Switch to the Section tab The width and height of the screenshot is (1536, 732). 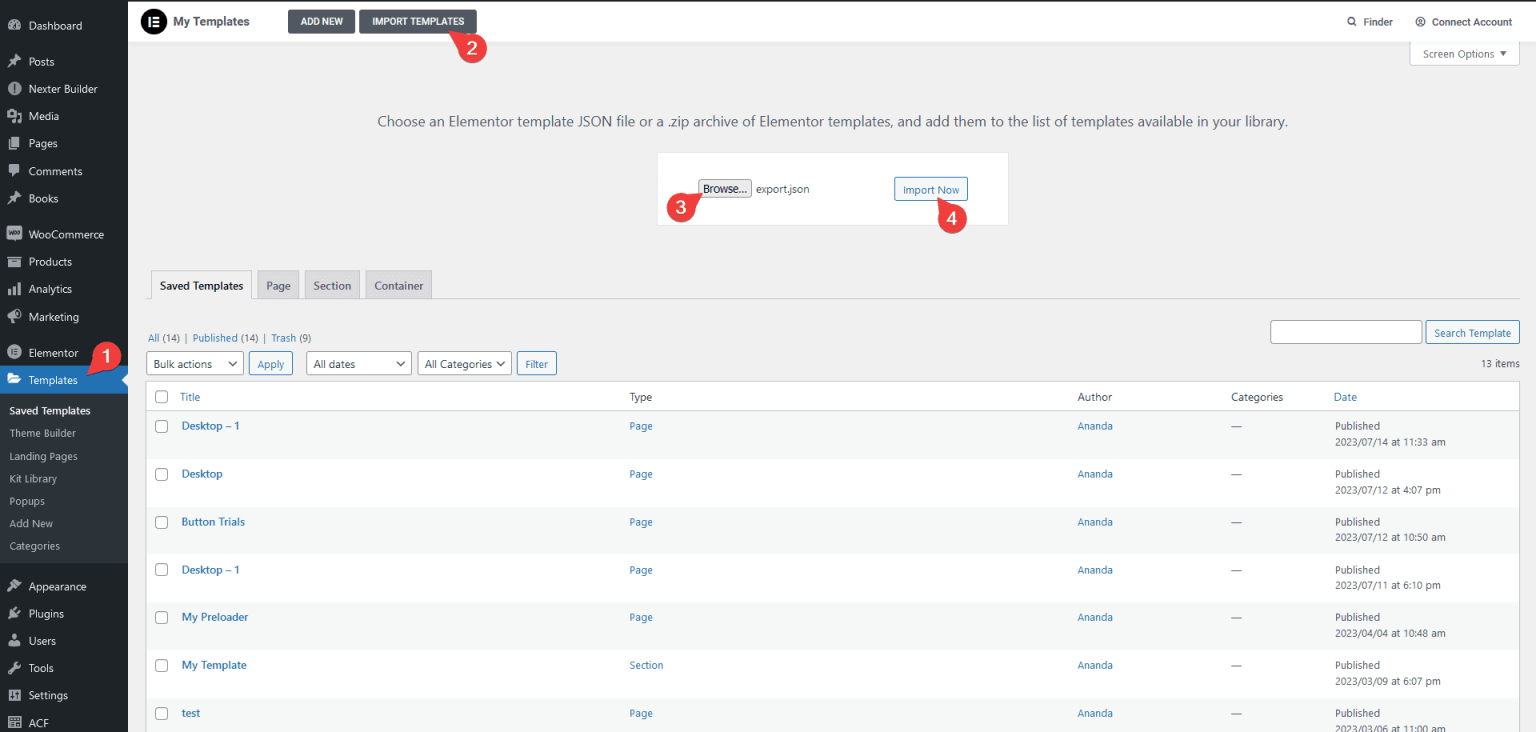pyautogui.click(x=332, y=285)
